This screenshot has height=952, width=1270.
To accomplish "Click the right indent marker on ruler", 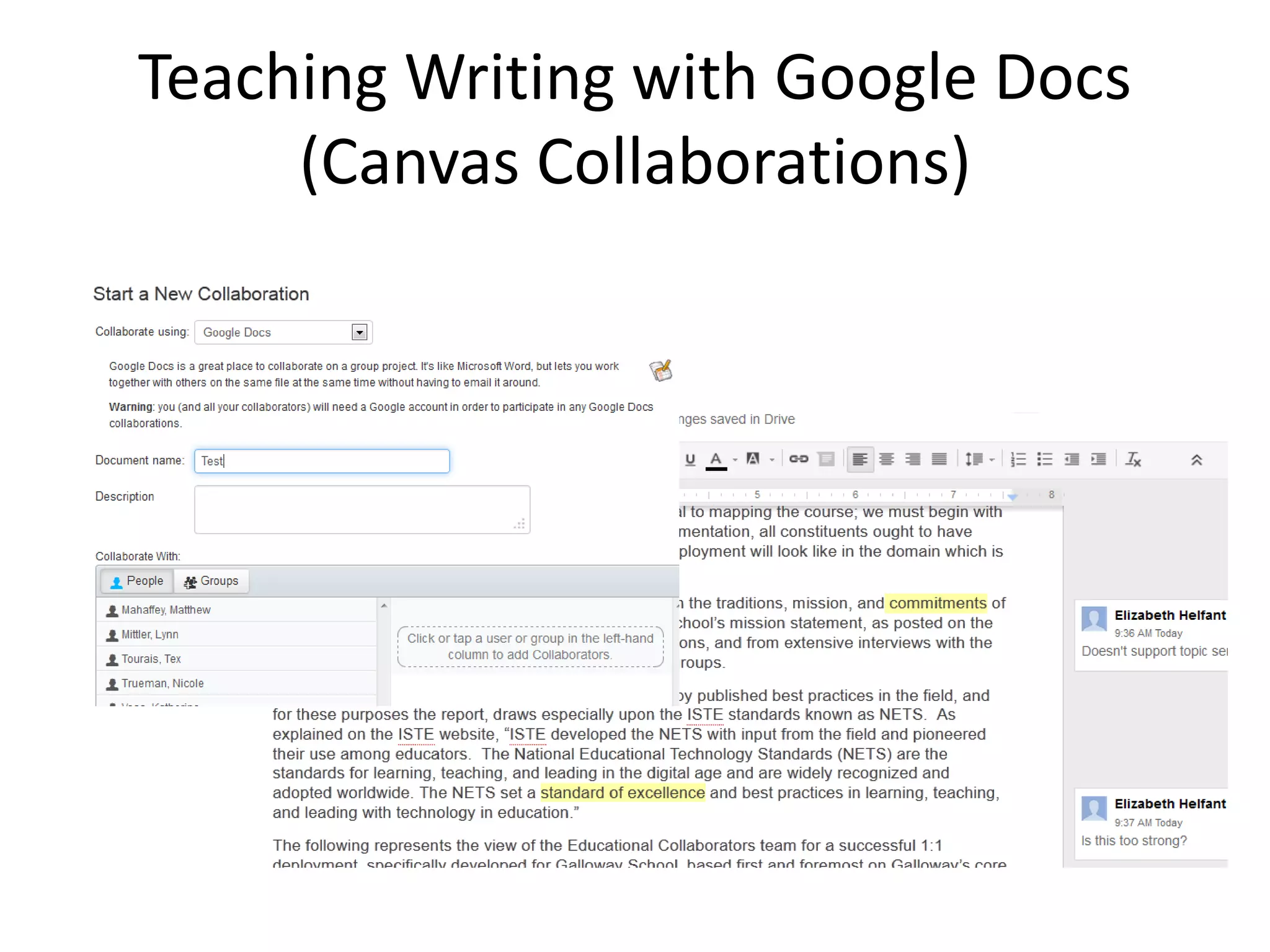I will coord(1013,496).
